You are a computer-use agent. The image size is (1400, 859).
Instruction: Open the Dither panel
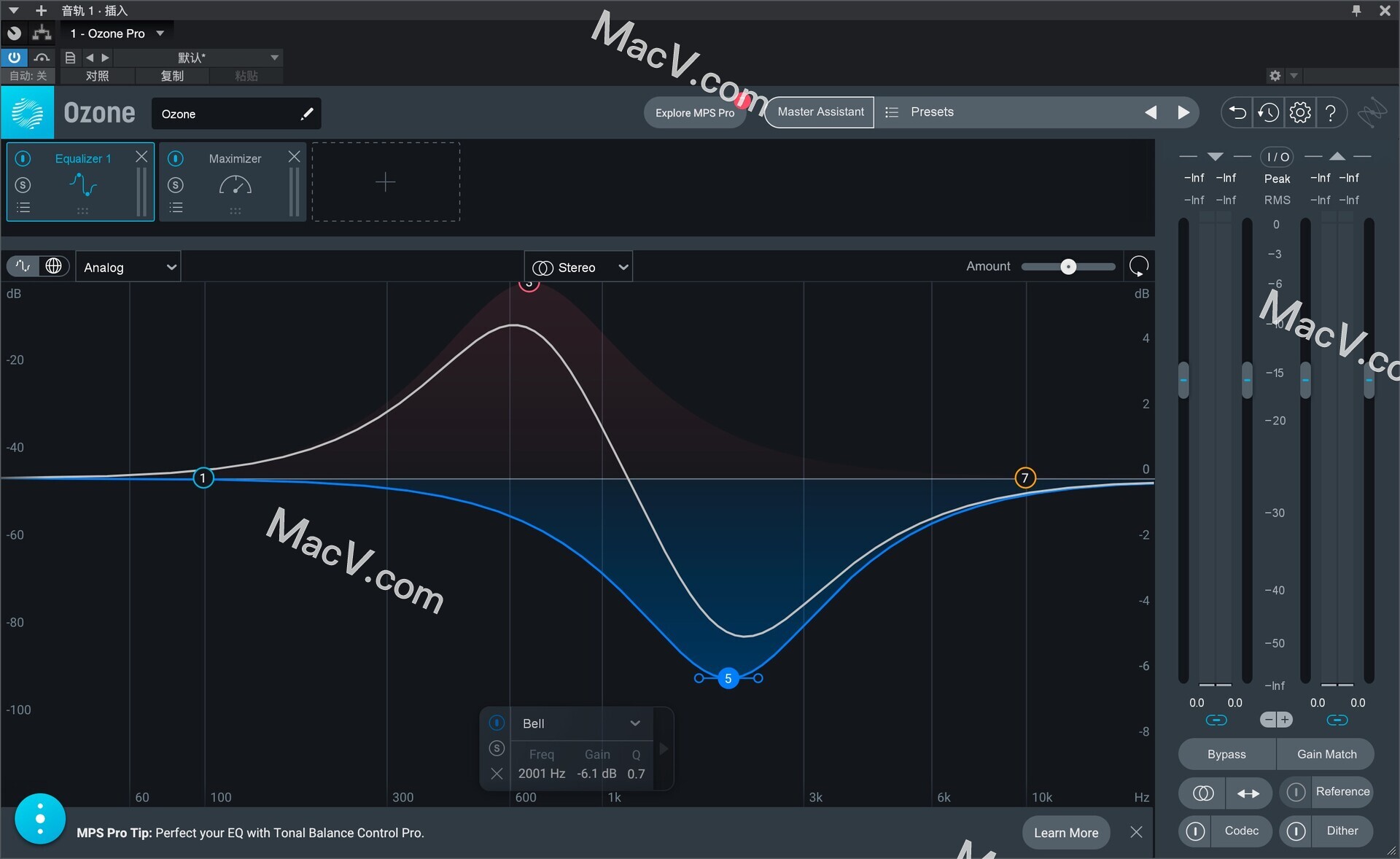click(1342, 831)
